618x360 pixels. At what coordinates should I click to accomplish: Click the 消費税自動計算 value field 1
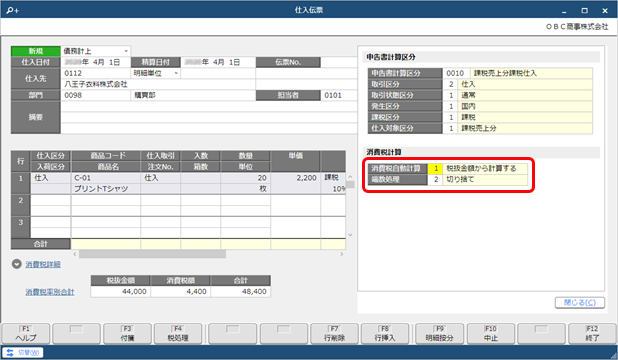pos(436,168)
